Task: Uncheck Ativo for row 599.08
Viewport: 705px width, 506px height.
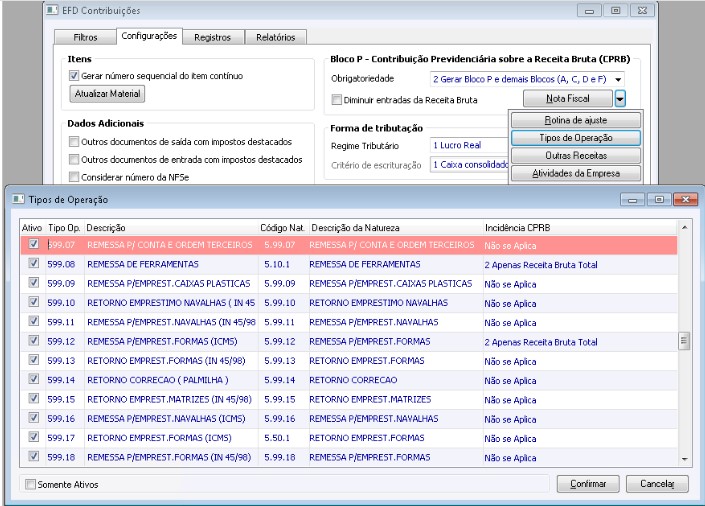Action: pos(33,263)
